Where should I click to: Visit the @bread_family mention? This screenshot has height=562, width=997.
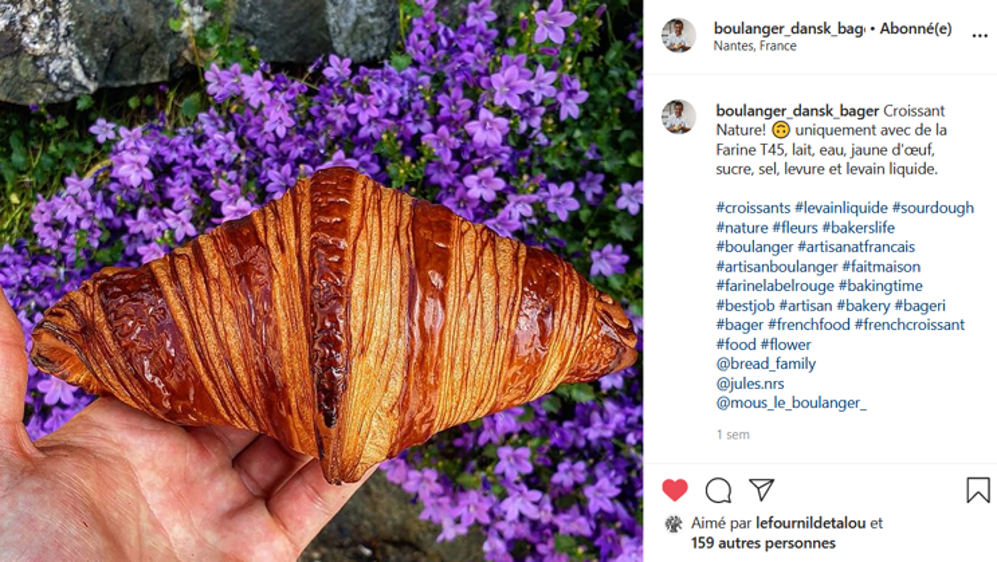tap(766, 364)
